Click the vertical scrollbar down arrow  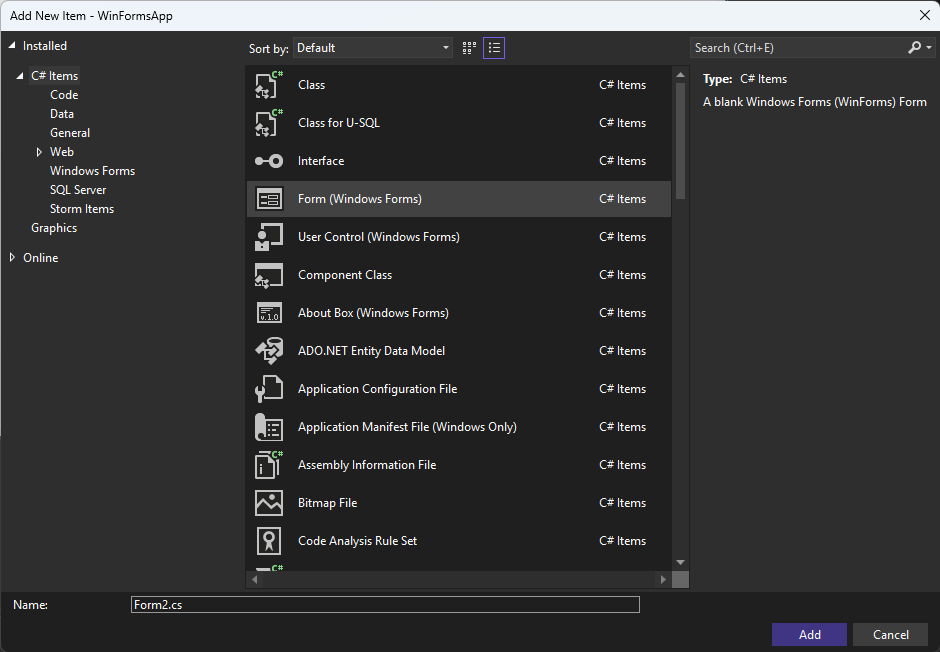click(680, 562)
